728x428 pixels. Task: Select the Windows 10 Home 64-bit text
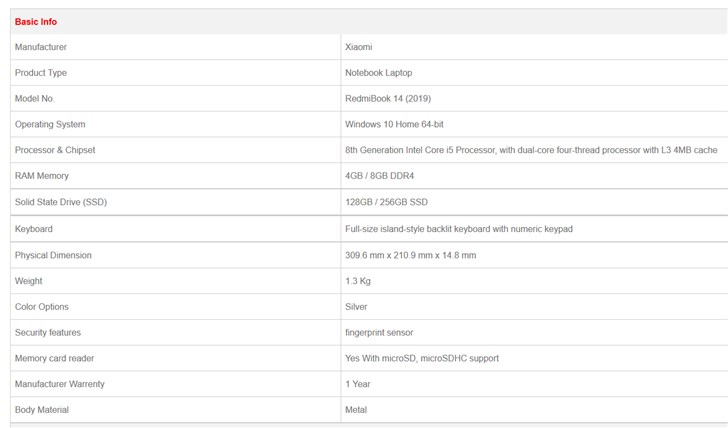pyautogui.click(x=394, y=125)
